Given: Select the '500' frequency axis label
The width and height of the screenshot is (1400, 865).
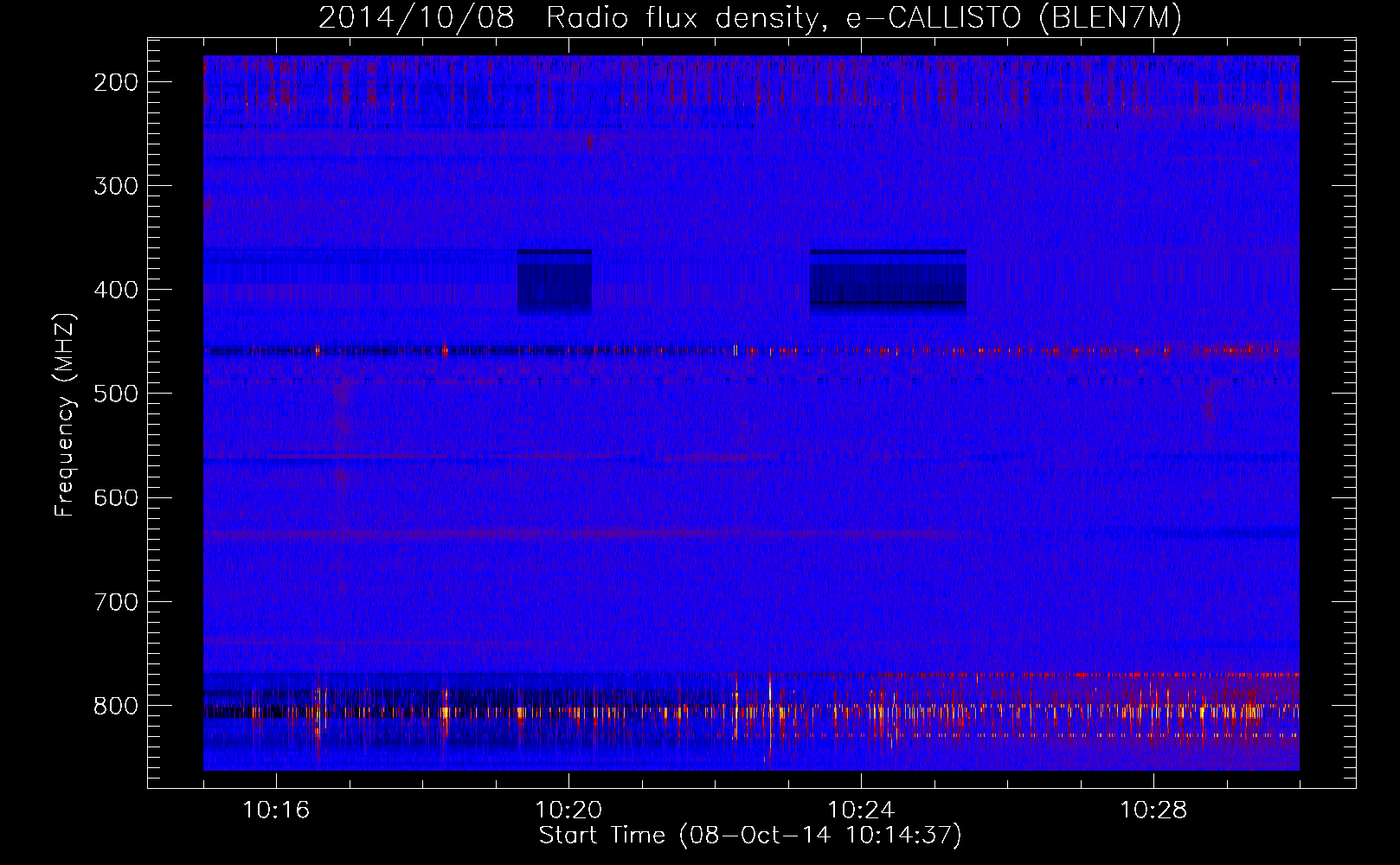Looking at the screenshot, I should [x=116, y=394].
